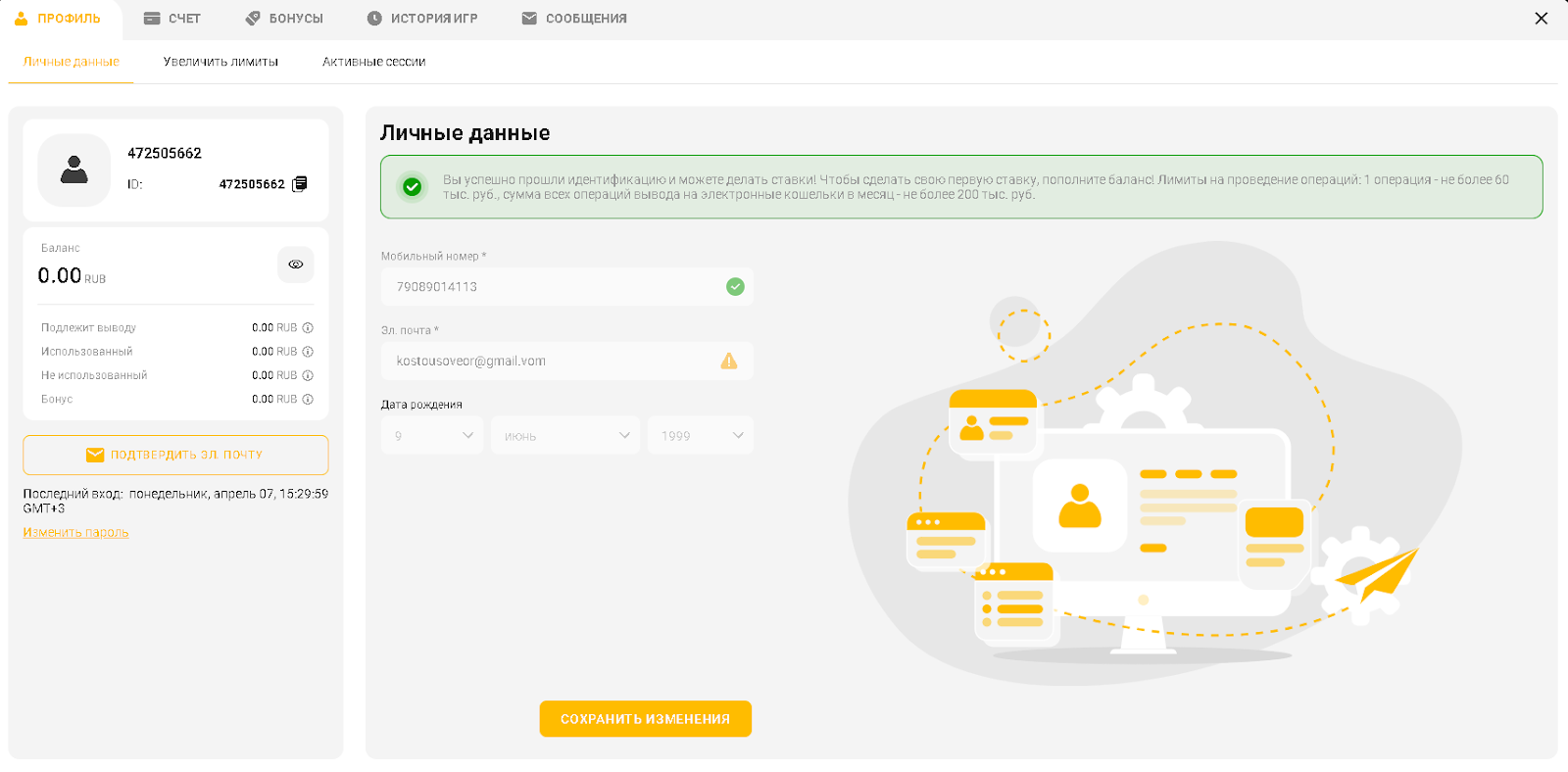
Task: Go to История игр tab
Action: 422,19
